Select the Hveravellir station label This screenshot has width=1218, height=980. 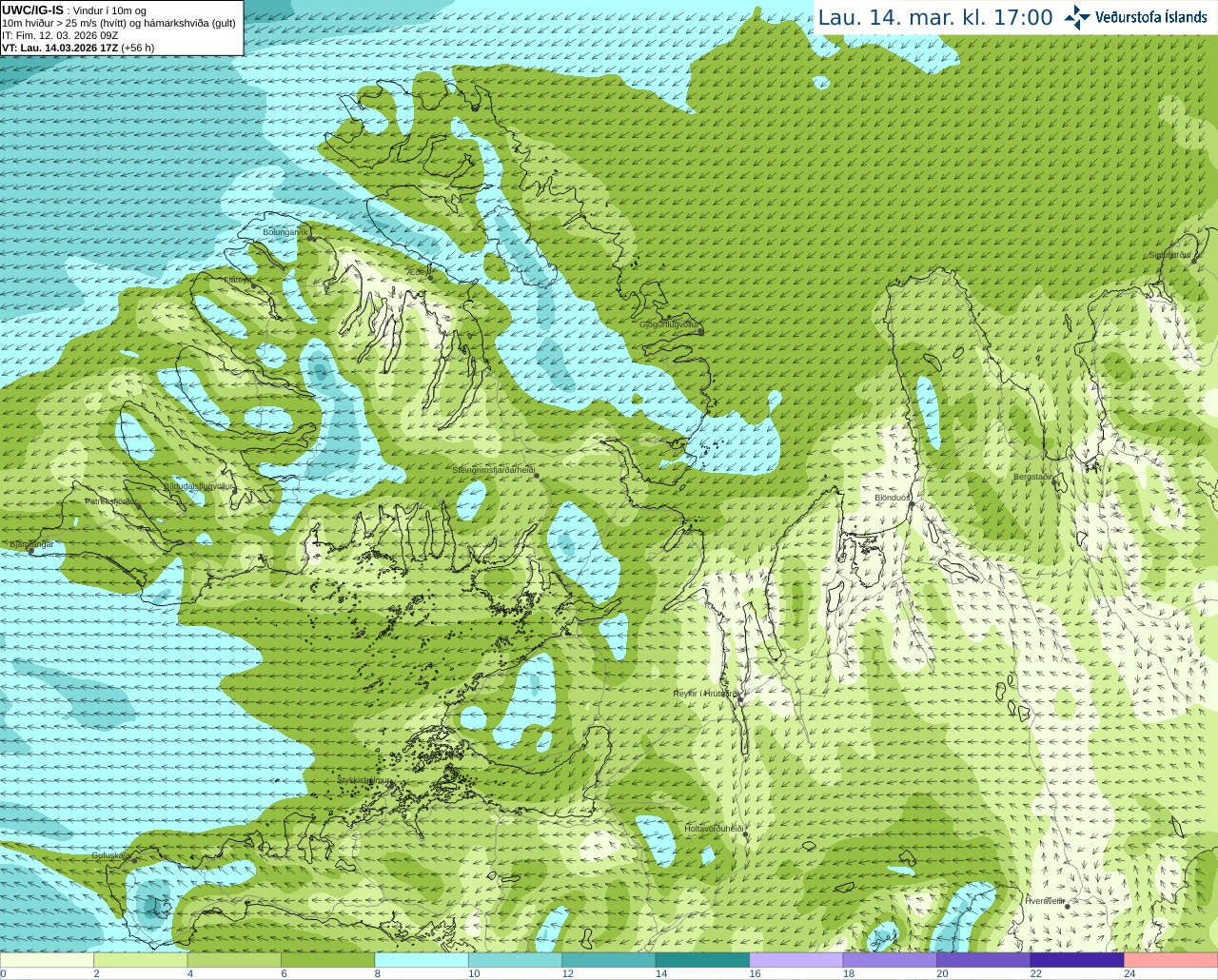point(1044,901)
